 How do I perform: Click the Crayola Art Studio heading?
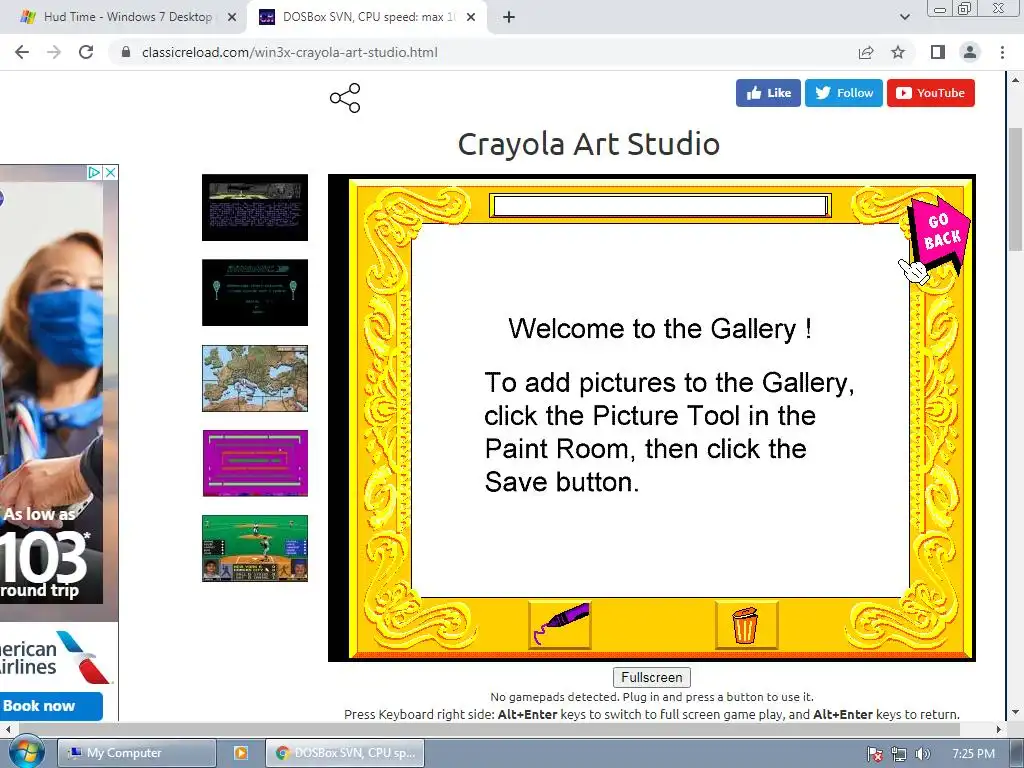pos(588,144)
